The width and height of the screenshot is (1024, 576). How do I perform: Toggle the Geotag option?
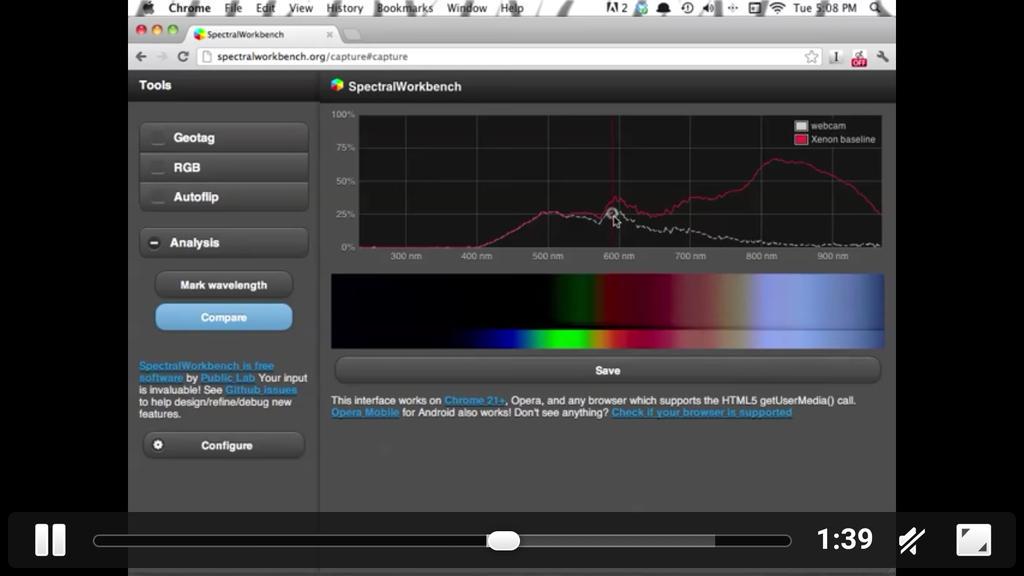(x=223, y=138)
